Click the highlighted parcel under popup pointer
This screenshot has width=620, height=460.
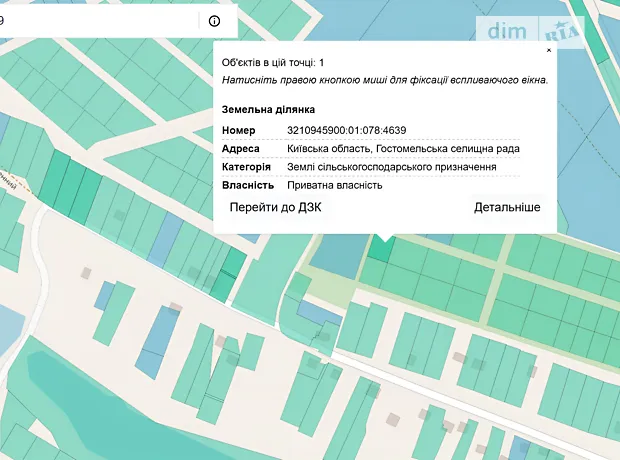click(x=380, y=250)
